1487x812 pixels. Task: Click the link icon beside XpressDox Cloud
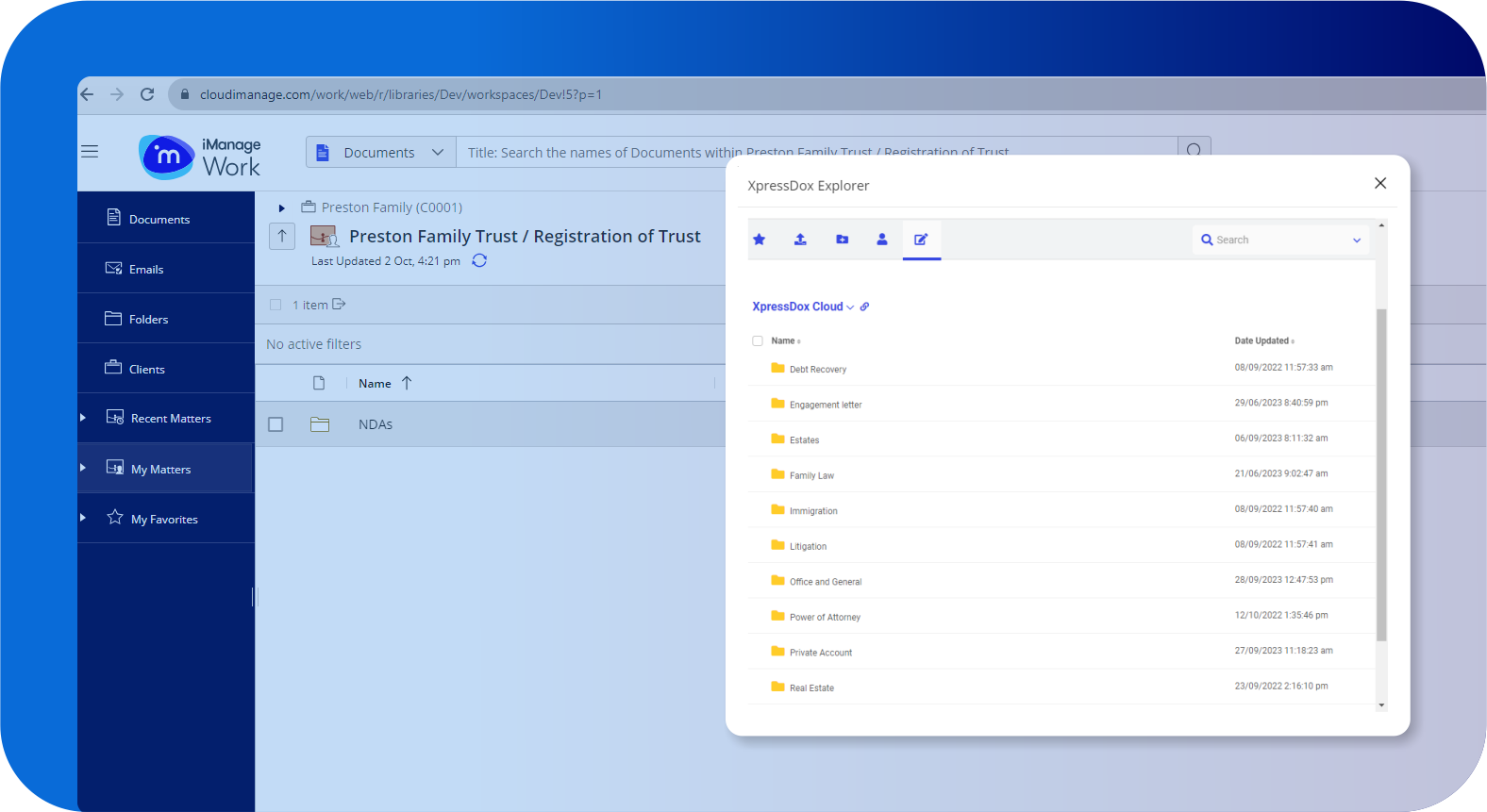(x=864, y=307)
